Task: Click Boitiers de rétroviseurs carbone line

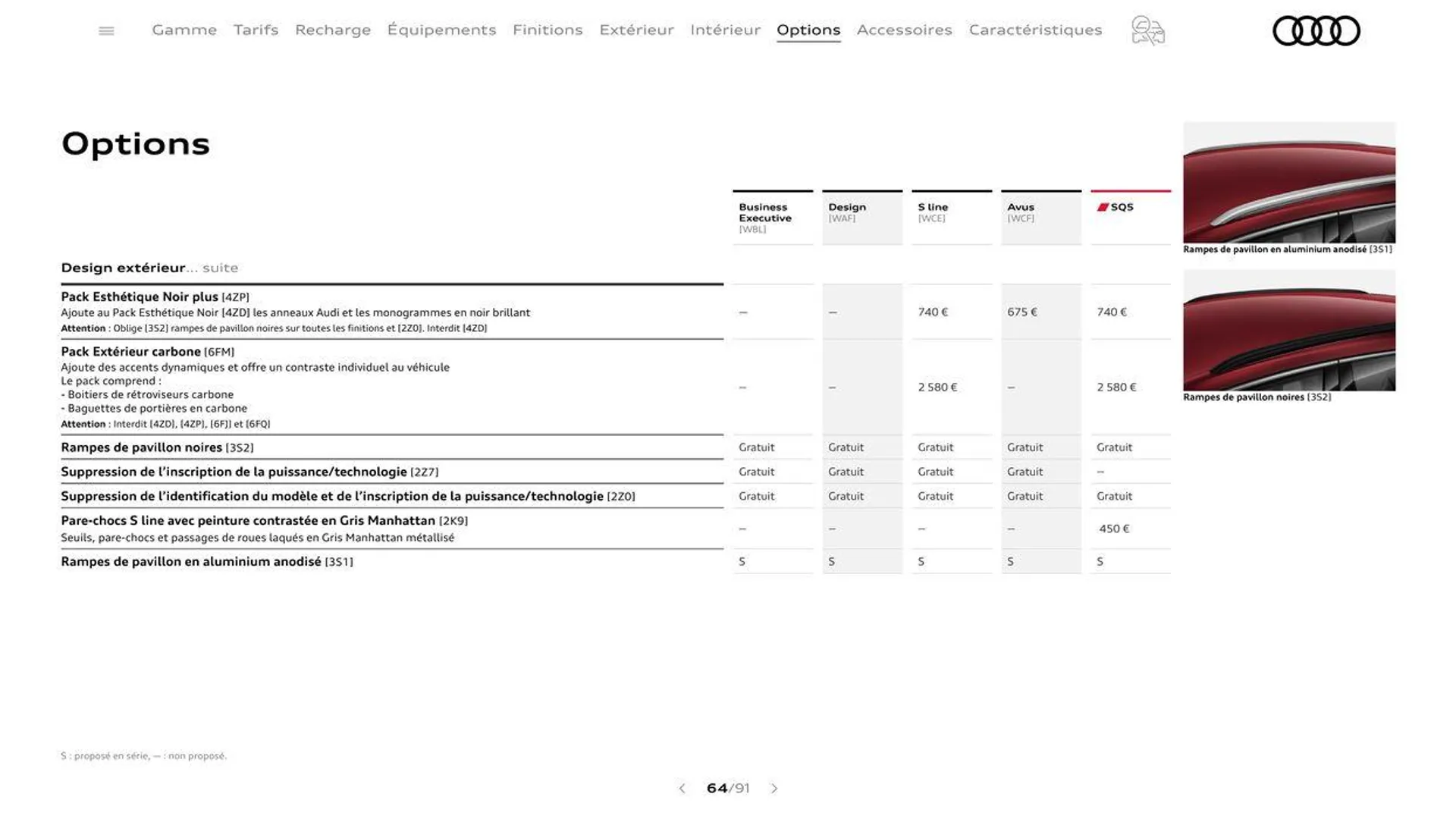Action: point(147,394)
